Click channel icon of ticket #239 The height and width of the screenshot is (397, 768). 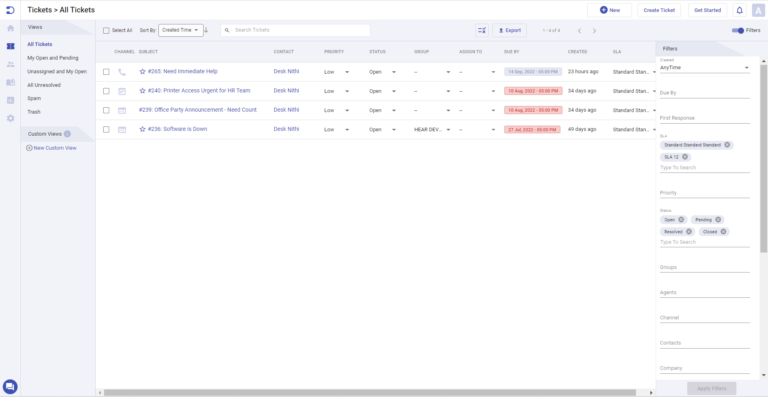[x=122, y=111]
